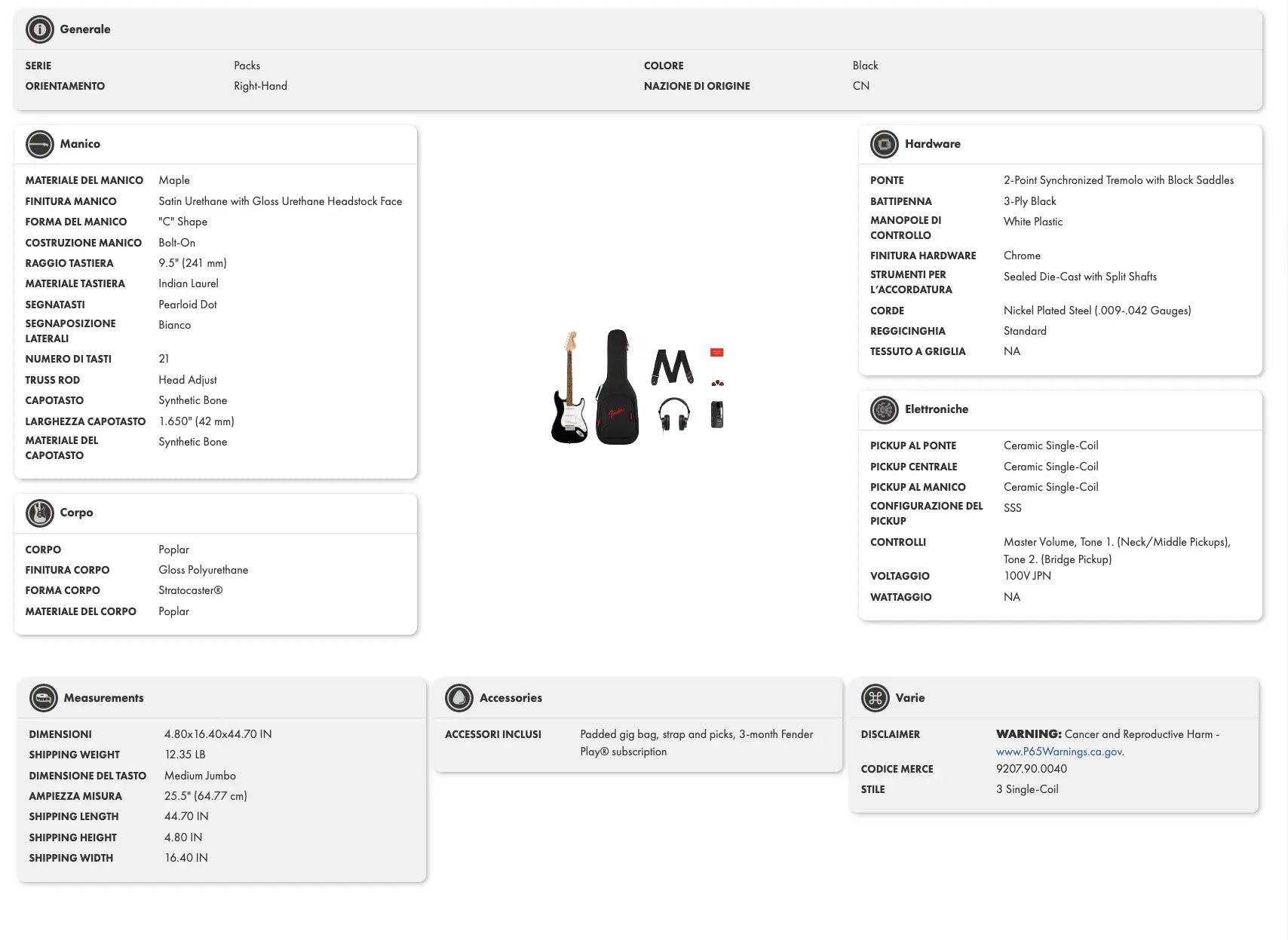Click the Varie command-symbol icon
The height and width of the screenshot is (940, 1288).
pyautogui.click(x=875, y=698)
